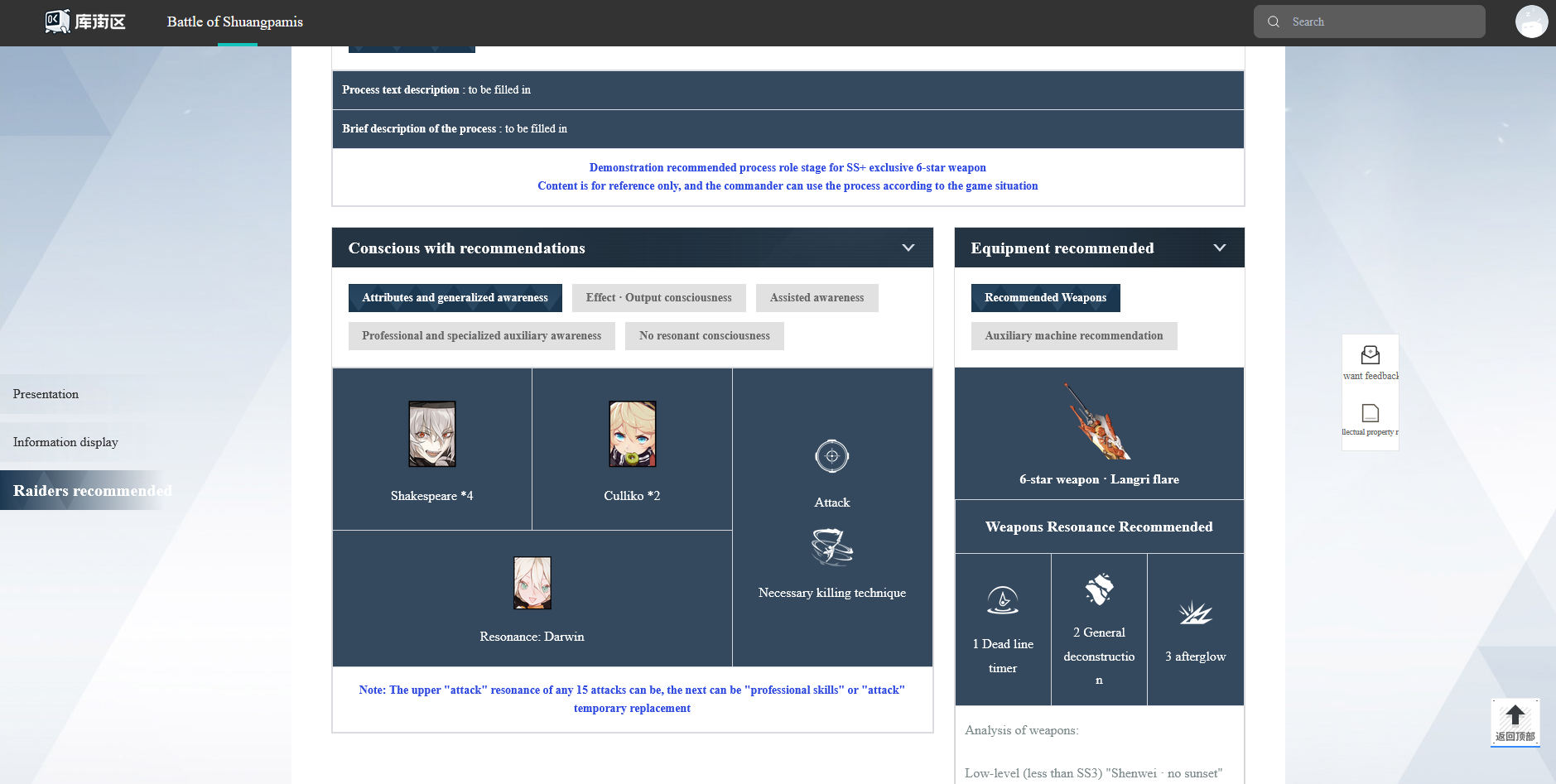Click the return to top arrow
Screen dimensions: 1556x784
coord(1515,722)
